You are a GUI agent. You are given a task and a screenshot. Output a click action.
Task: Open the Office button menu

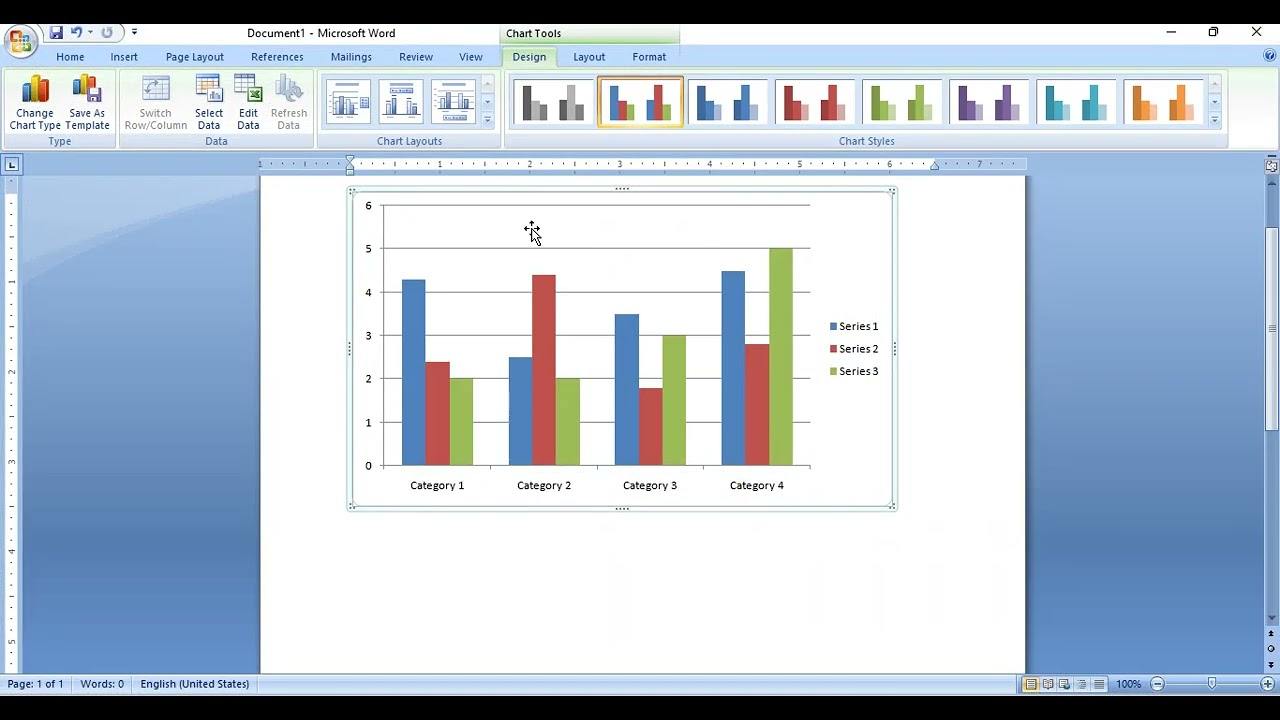(x=20, y=41)
